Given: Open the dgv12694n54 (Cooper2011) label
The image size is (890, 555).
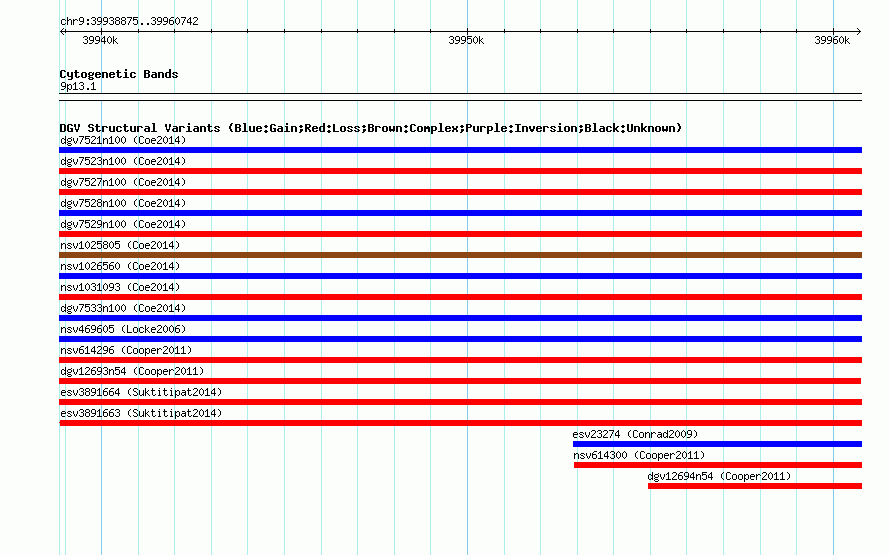Looking at the screenshot, I should 719,476.
